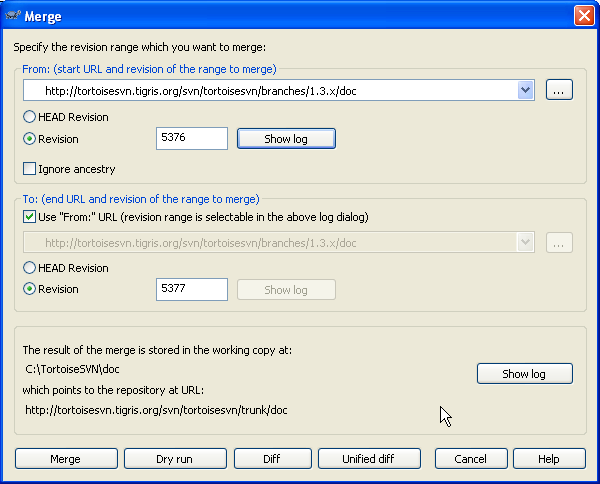Image resolution: width=600 pixels, height=484 pixels.
Task: Click the From URL combo box field
Action: coord(270,90)
